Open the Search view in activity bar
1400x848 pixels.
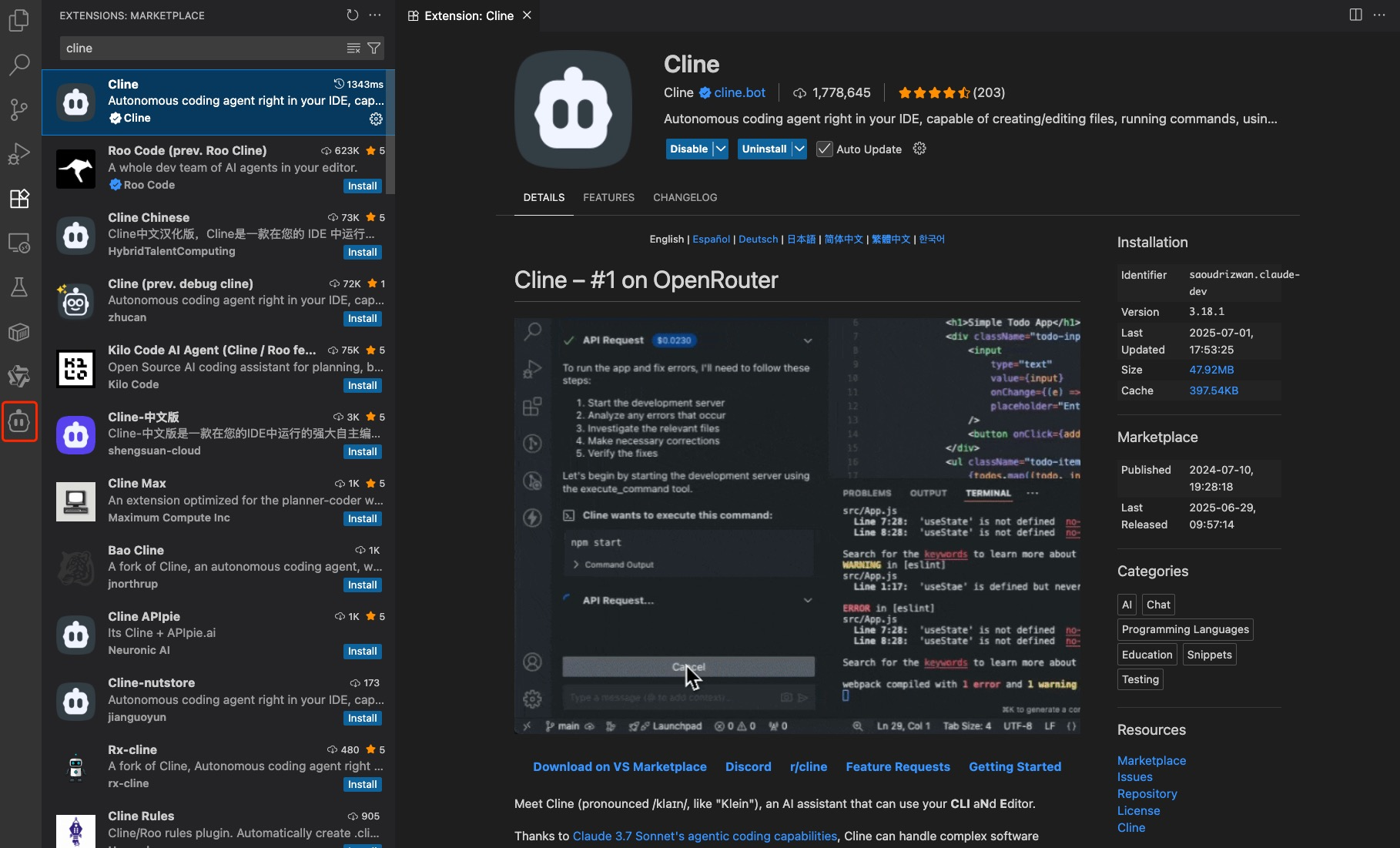tap(19, 65)
